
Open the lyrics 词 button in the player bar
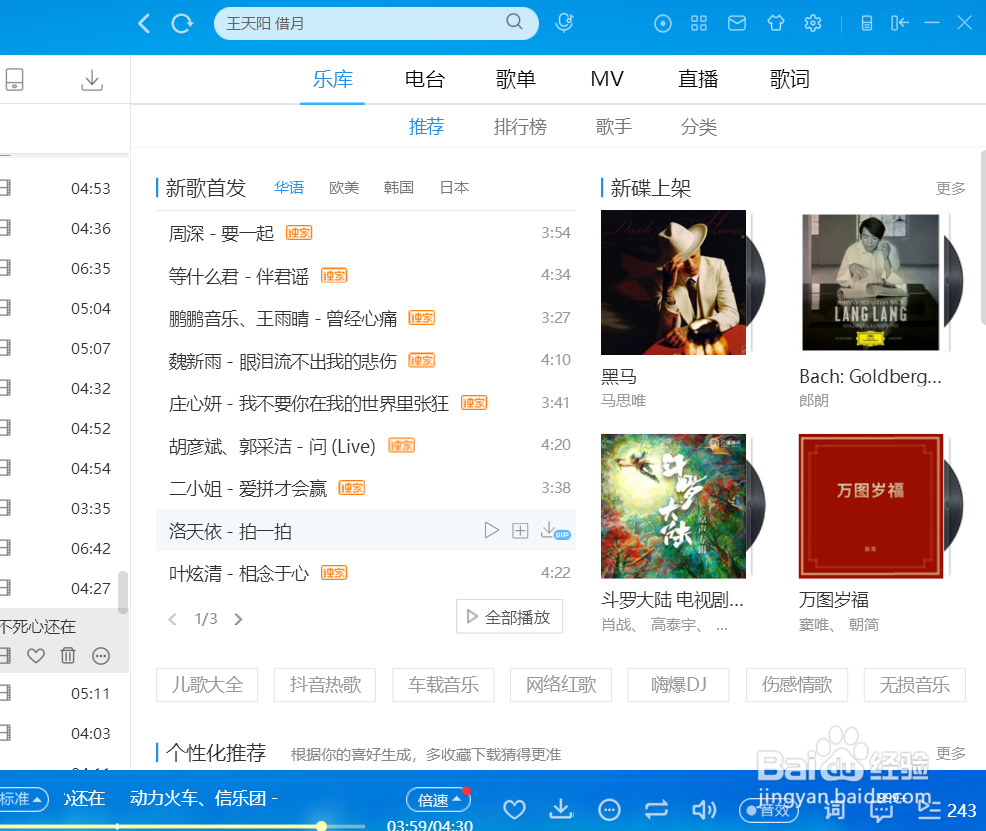point(834,810)
